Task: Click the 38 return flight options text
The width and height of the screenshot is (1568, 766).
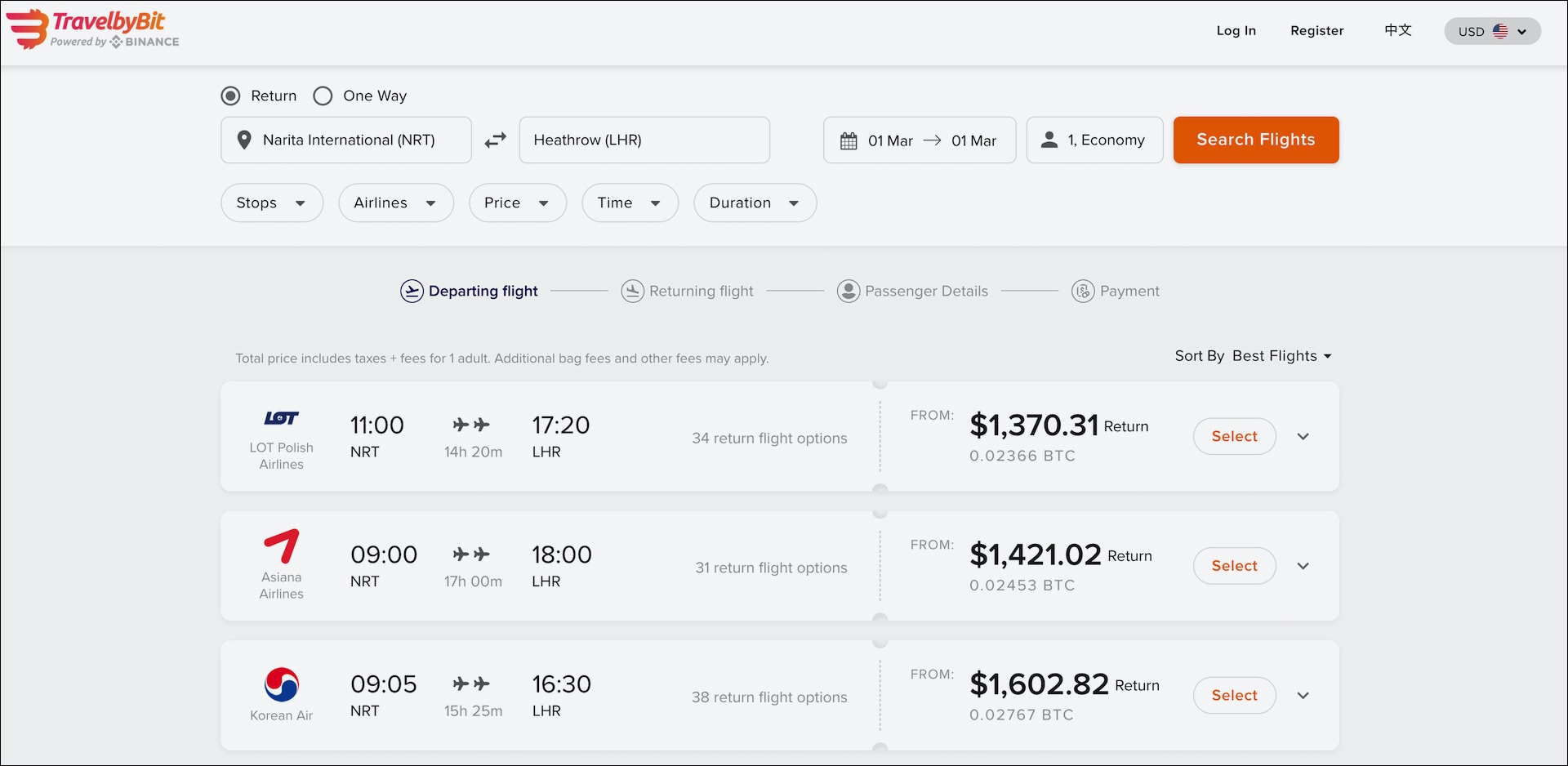Action: point(769,697)
